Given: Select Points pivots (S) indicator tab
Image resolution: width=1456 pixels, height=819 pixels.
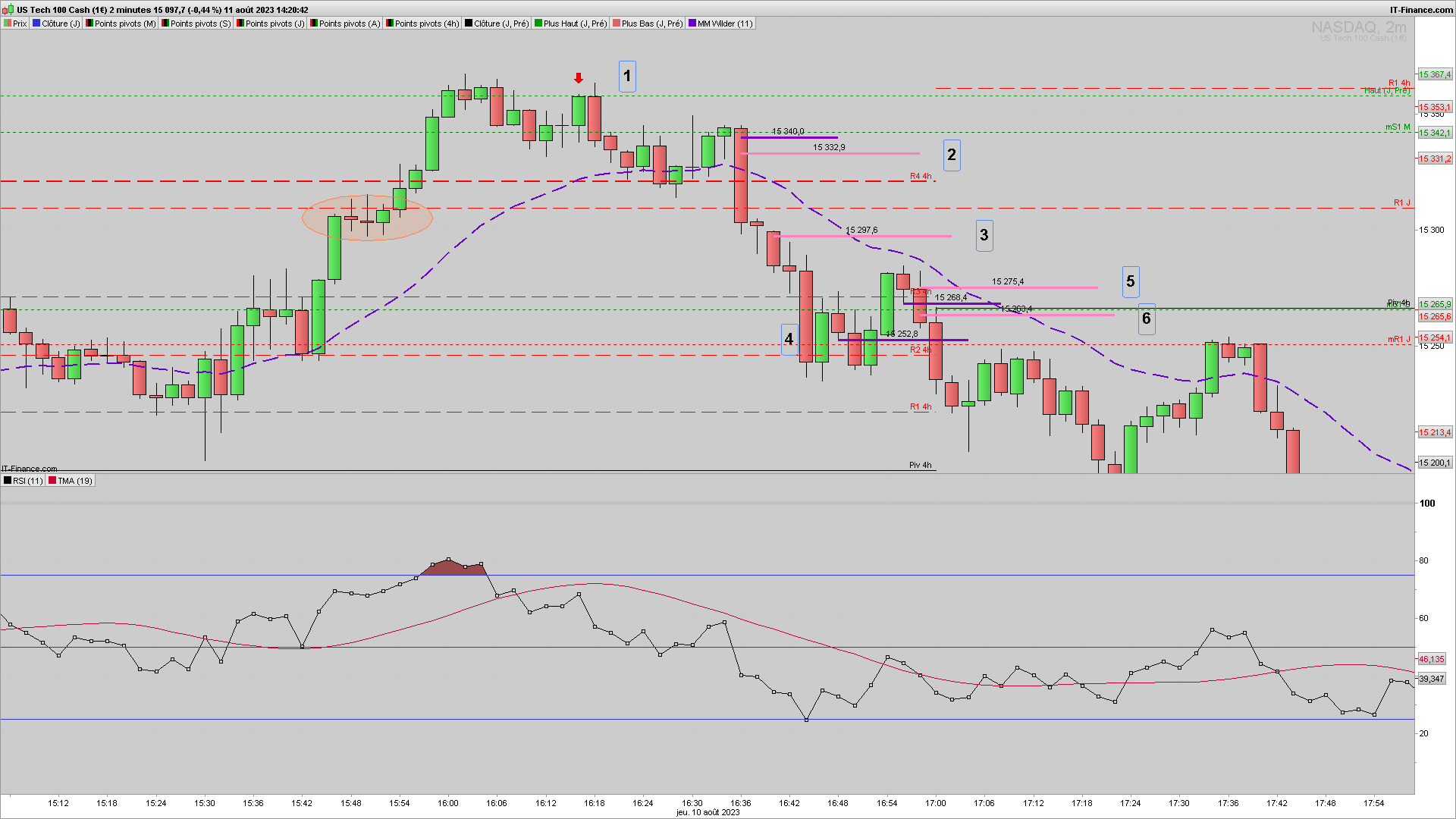Looking at the screenshot, I should (200, 24).
